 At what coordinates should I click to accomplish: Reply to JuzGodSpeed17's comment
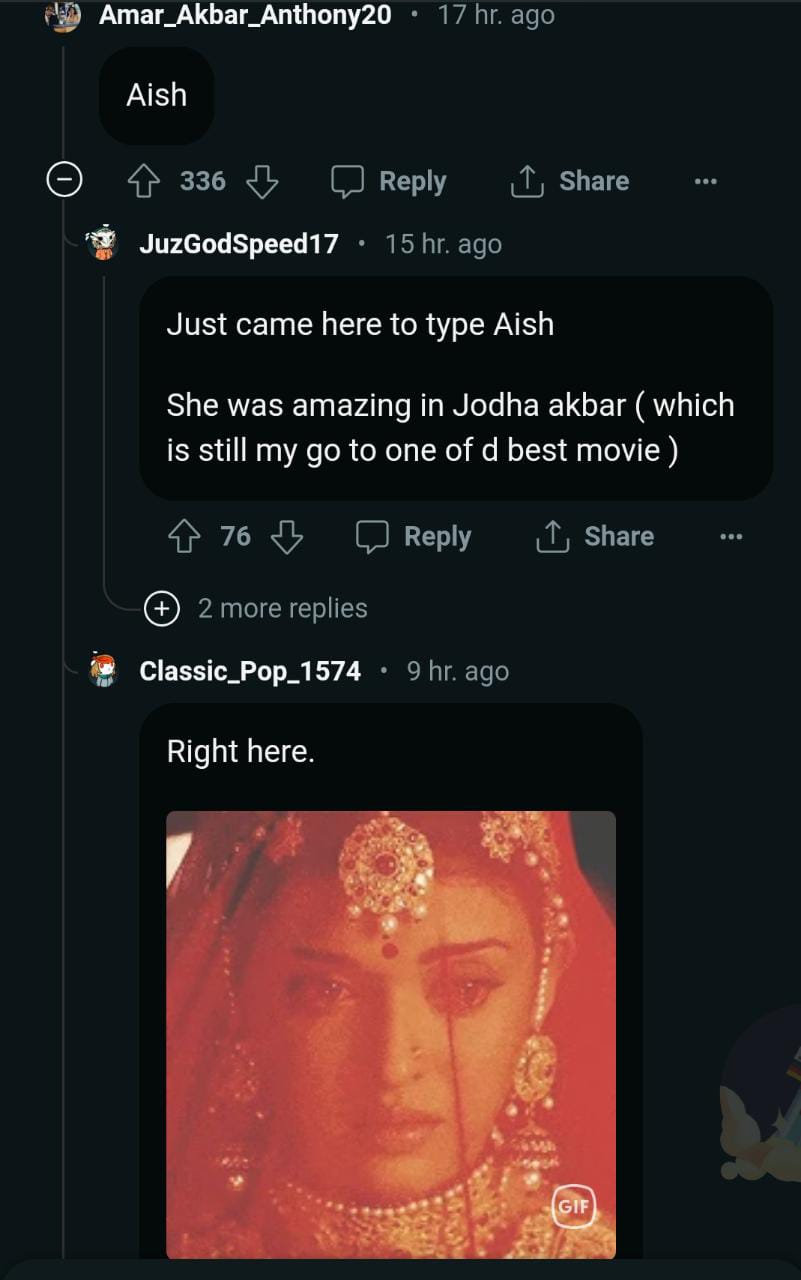pyautogui.click(x=414, y=537)
